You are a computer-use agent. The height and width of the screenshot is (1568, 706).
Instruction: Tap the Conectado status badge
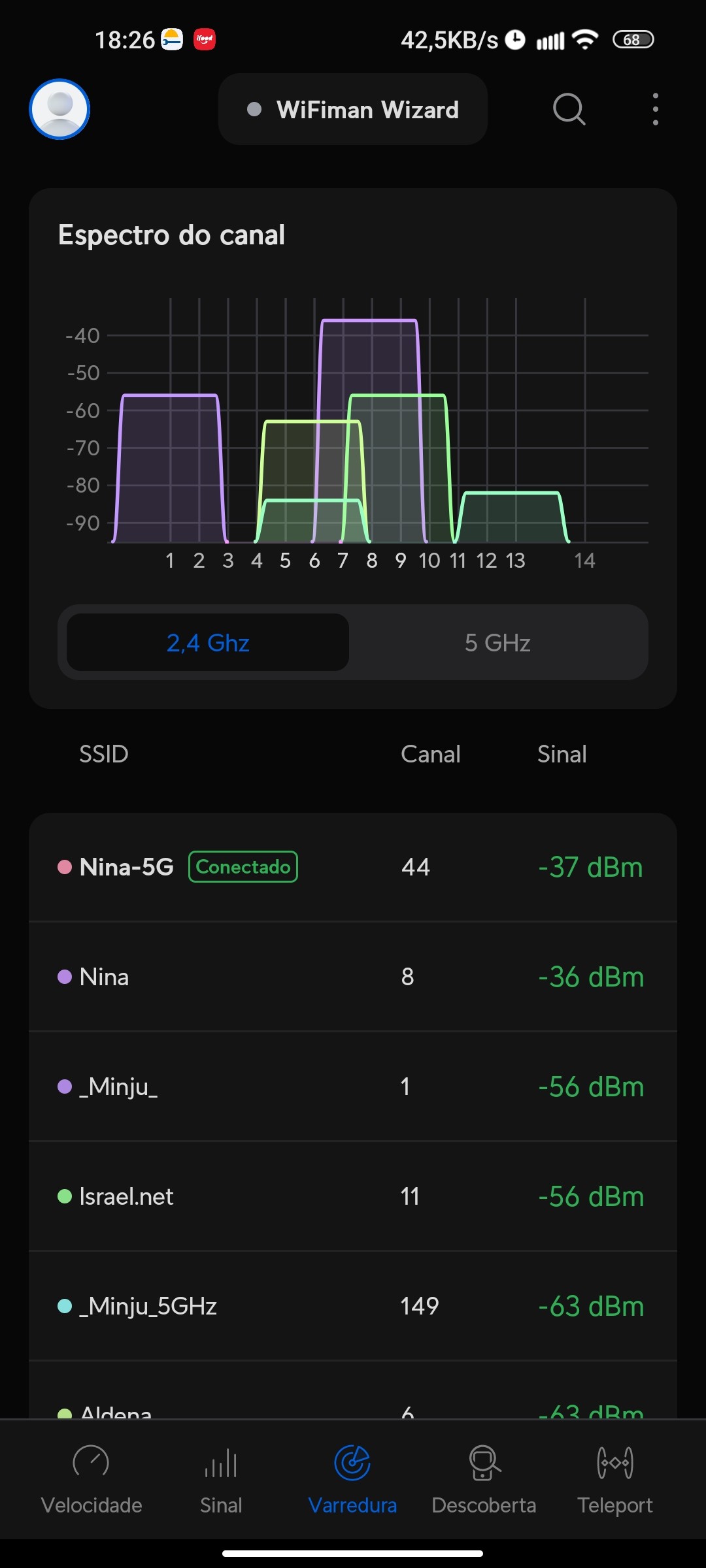[x=243, y=867]
